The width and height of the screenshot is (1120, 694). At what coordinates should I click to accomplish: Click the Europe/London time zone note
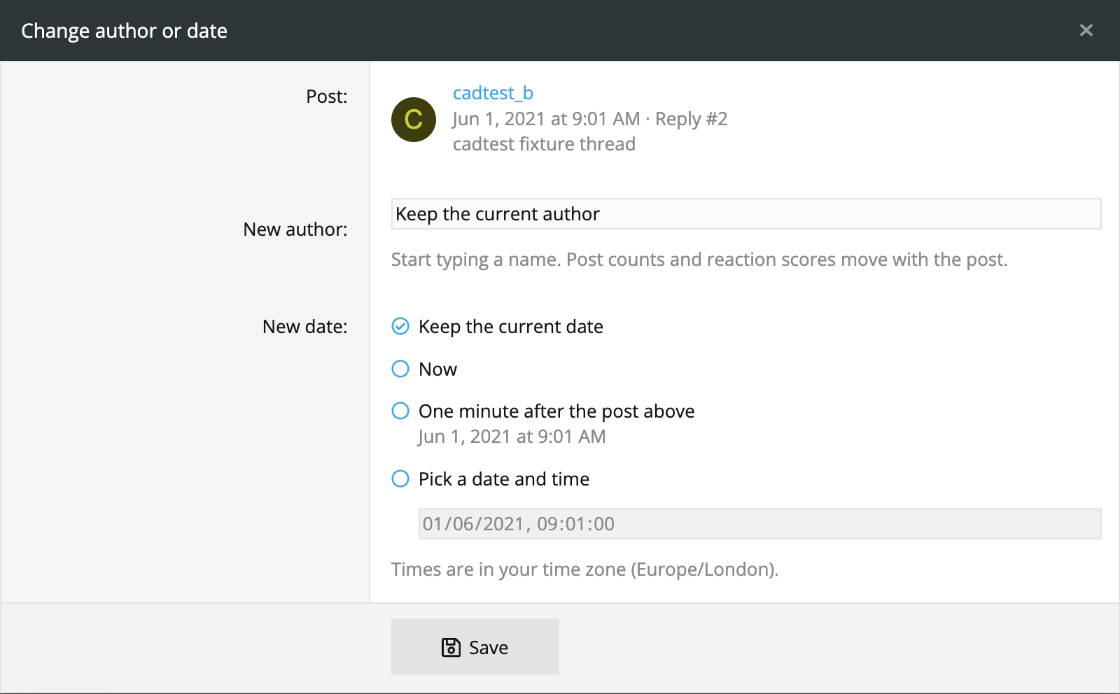pos(584,569)
